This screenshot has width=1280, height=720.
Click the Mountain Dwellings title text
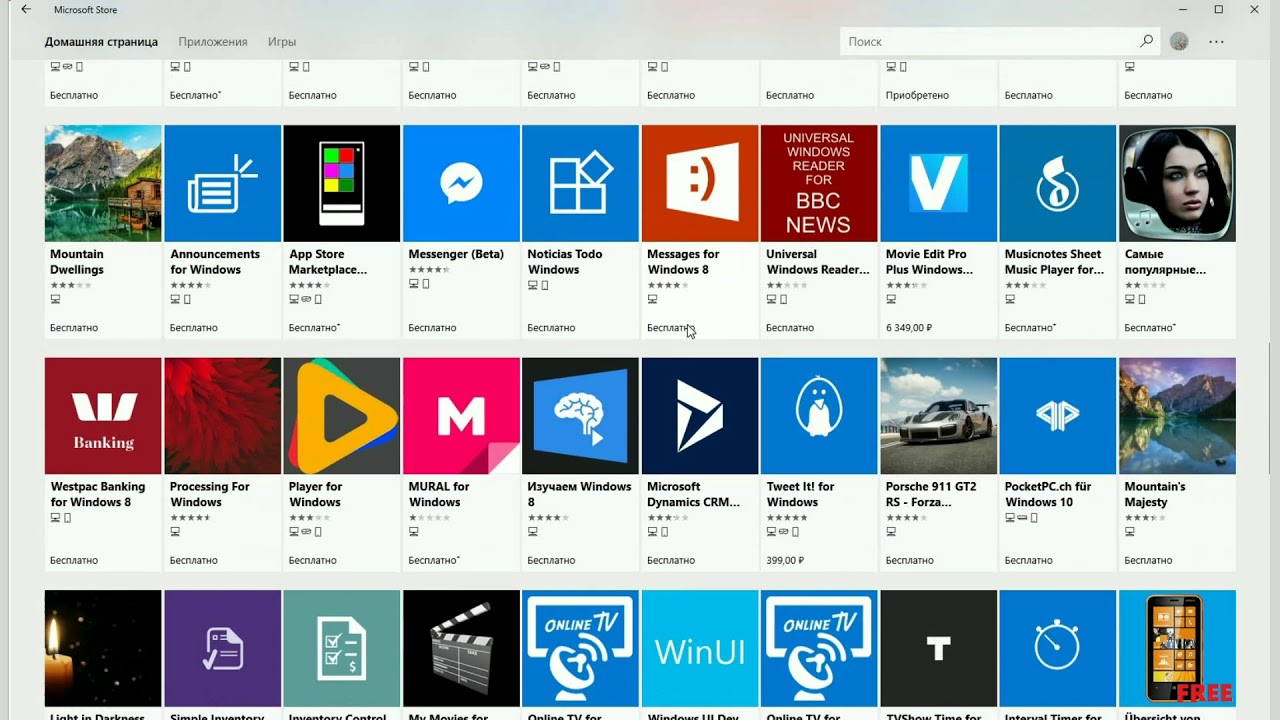pyautogui.click(x=77, y=262)
